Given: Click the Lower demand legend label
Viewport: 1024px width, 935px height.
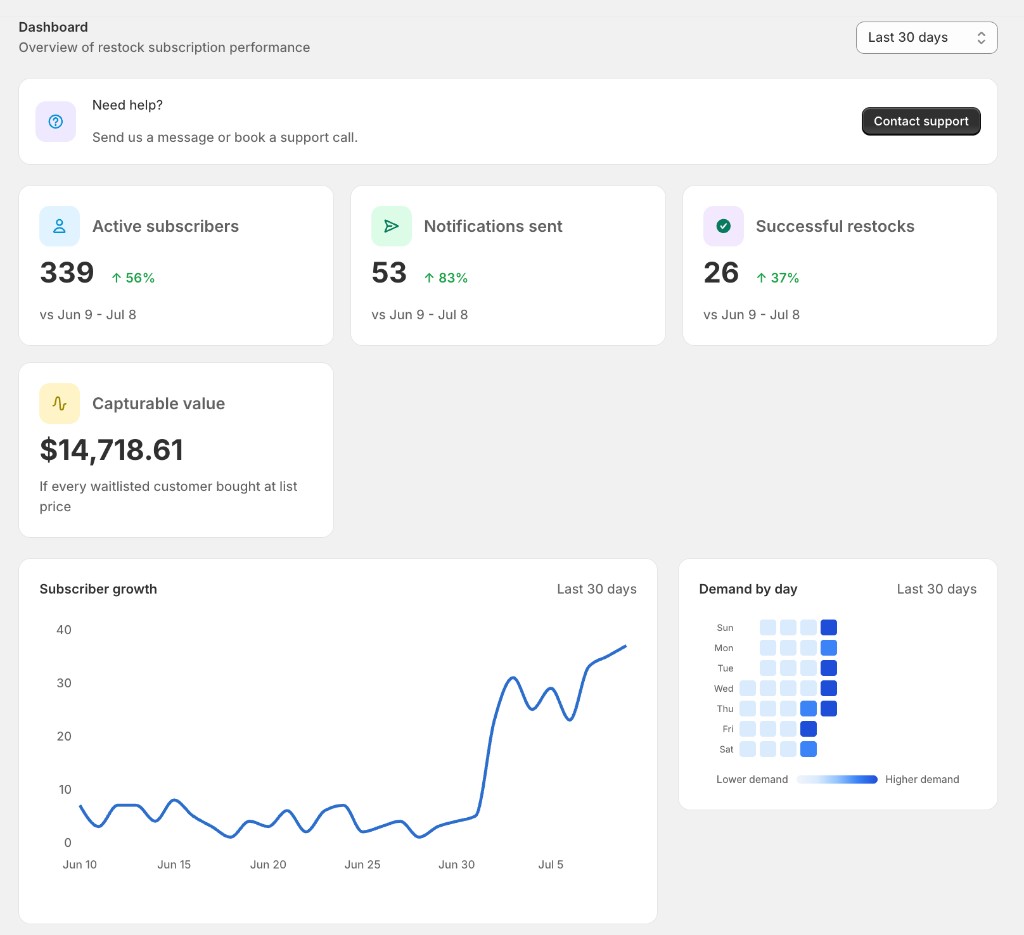Looking at the screenshot, I should (752, 780).
